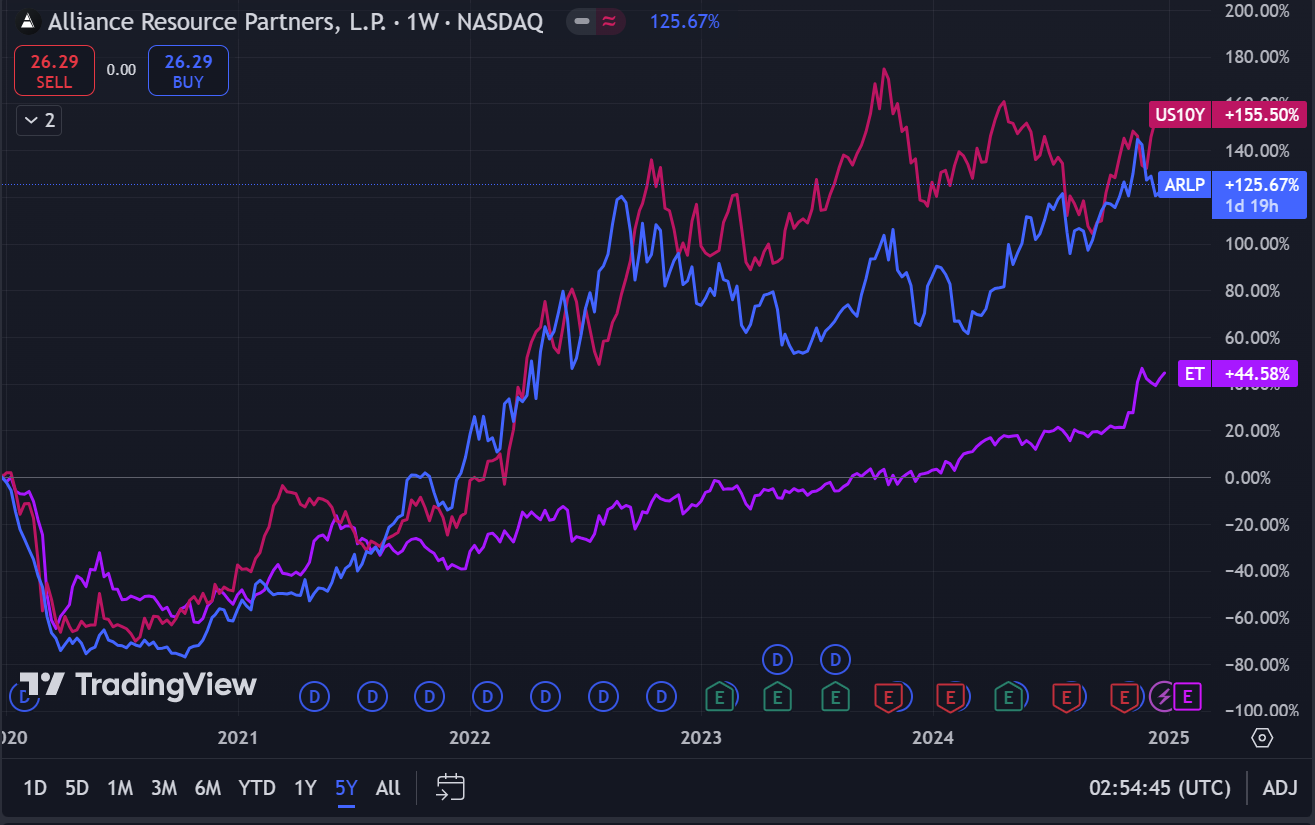
Task: Click the blue 26.29 BUY button
Action: (188, 71)
